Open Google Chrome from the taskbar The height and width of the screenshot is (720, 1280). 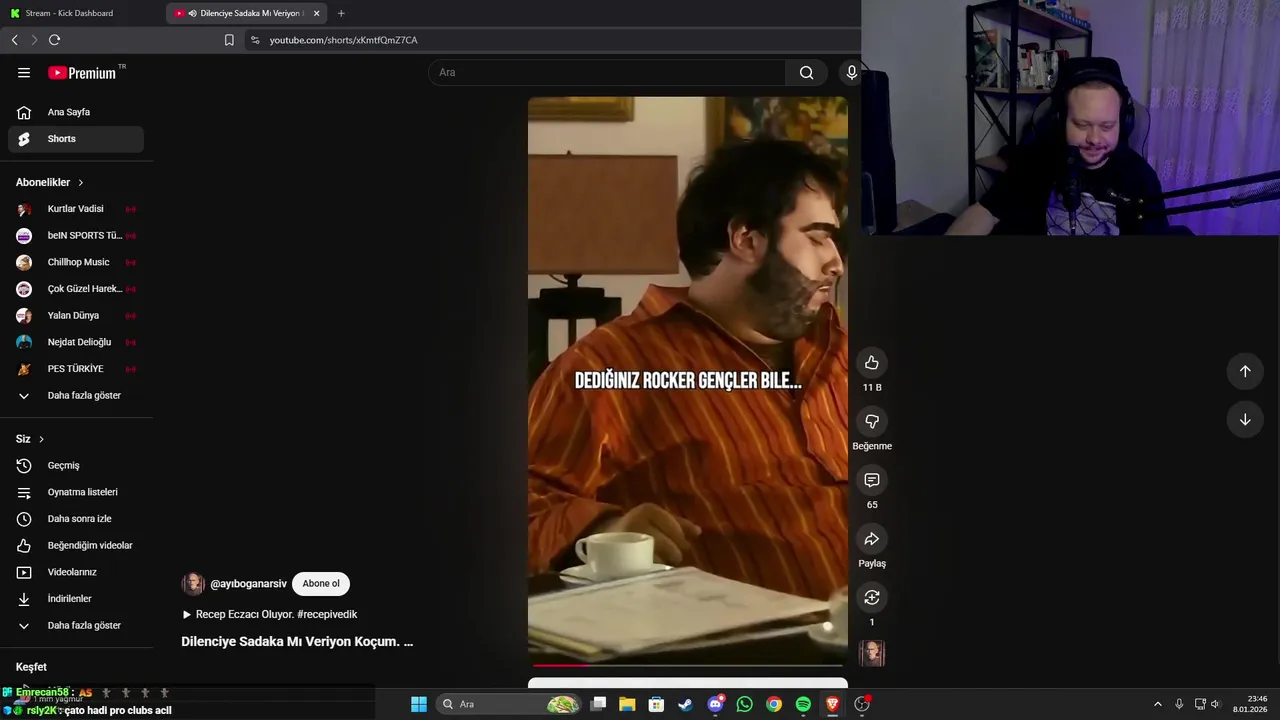(774, 704)
